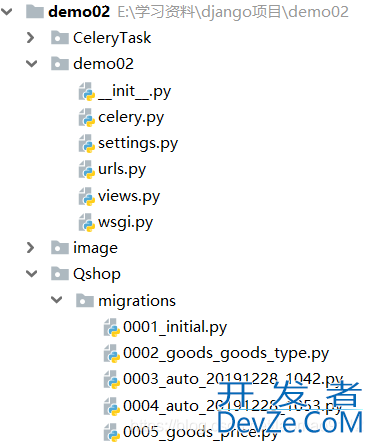The image size is (373, 444).
Task: Expand the CeleryTask folder arrow
Action: point(31,38)
